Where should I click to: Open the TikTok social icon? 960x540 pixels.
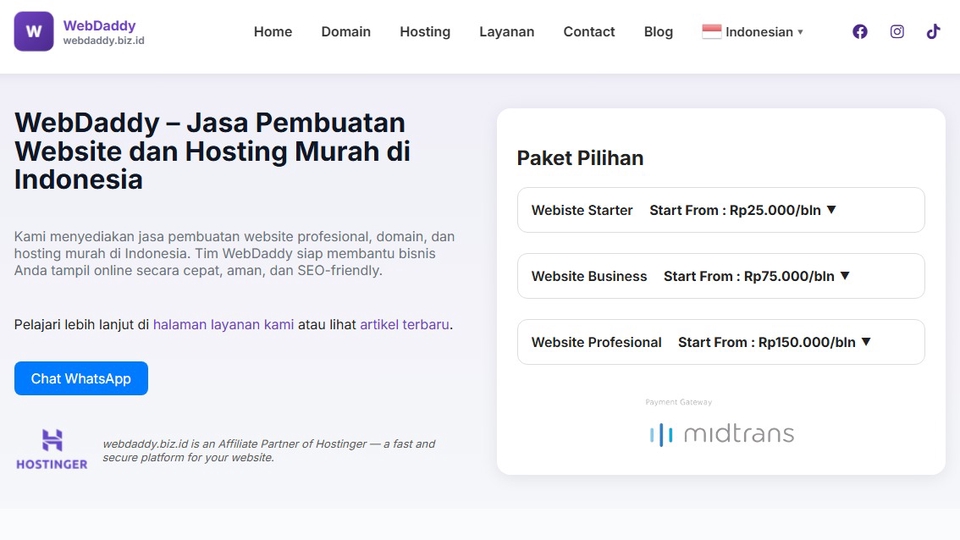[933, 32]
